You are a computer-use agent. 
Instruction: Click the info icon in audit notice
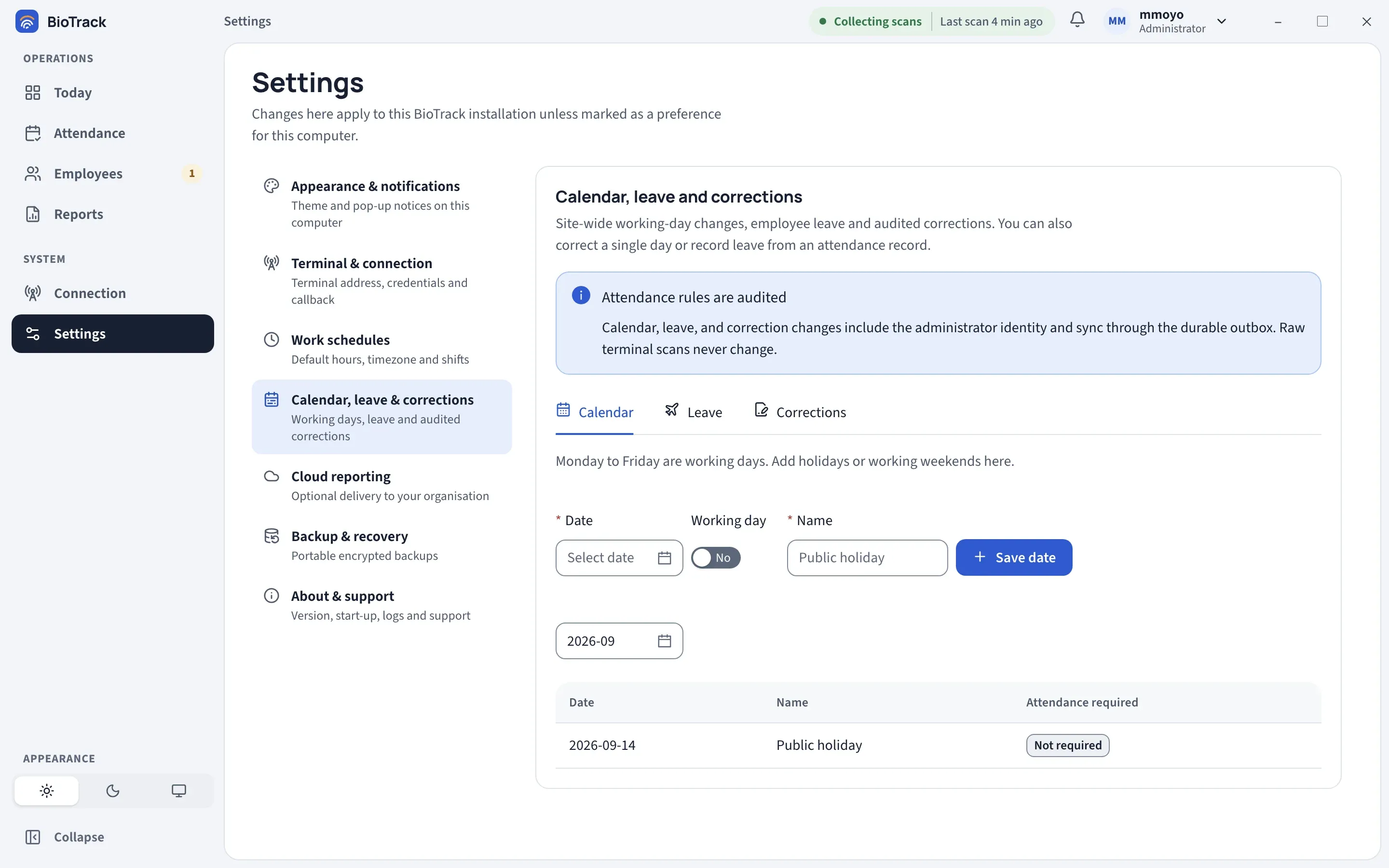[x=581, y=296]
